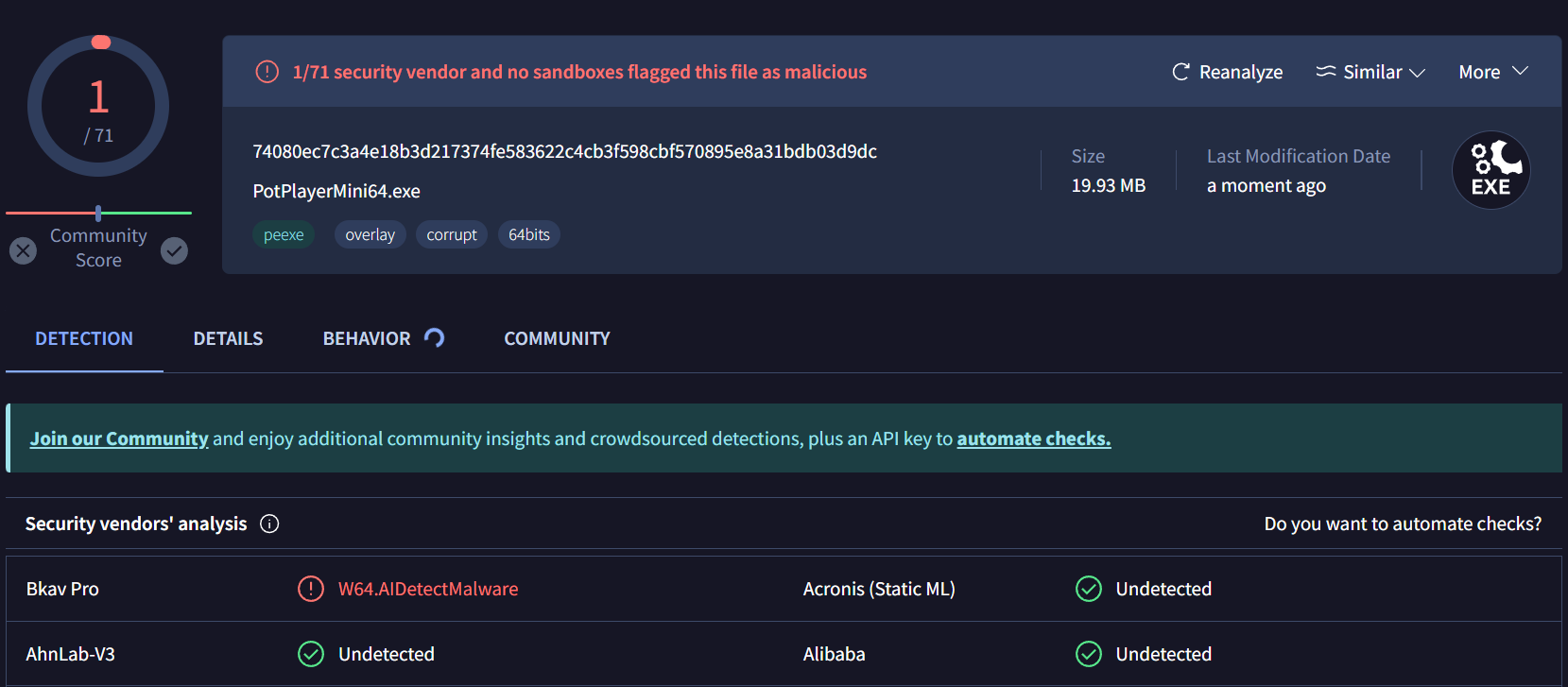Click the Security vendors' analysis info icon
Screen dimensions: 1568x687
pos(269,524)
